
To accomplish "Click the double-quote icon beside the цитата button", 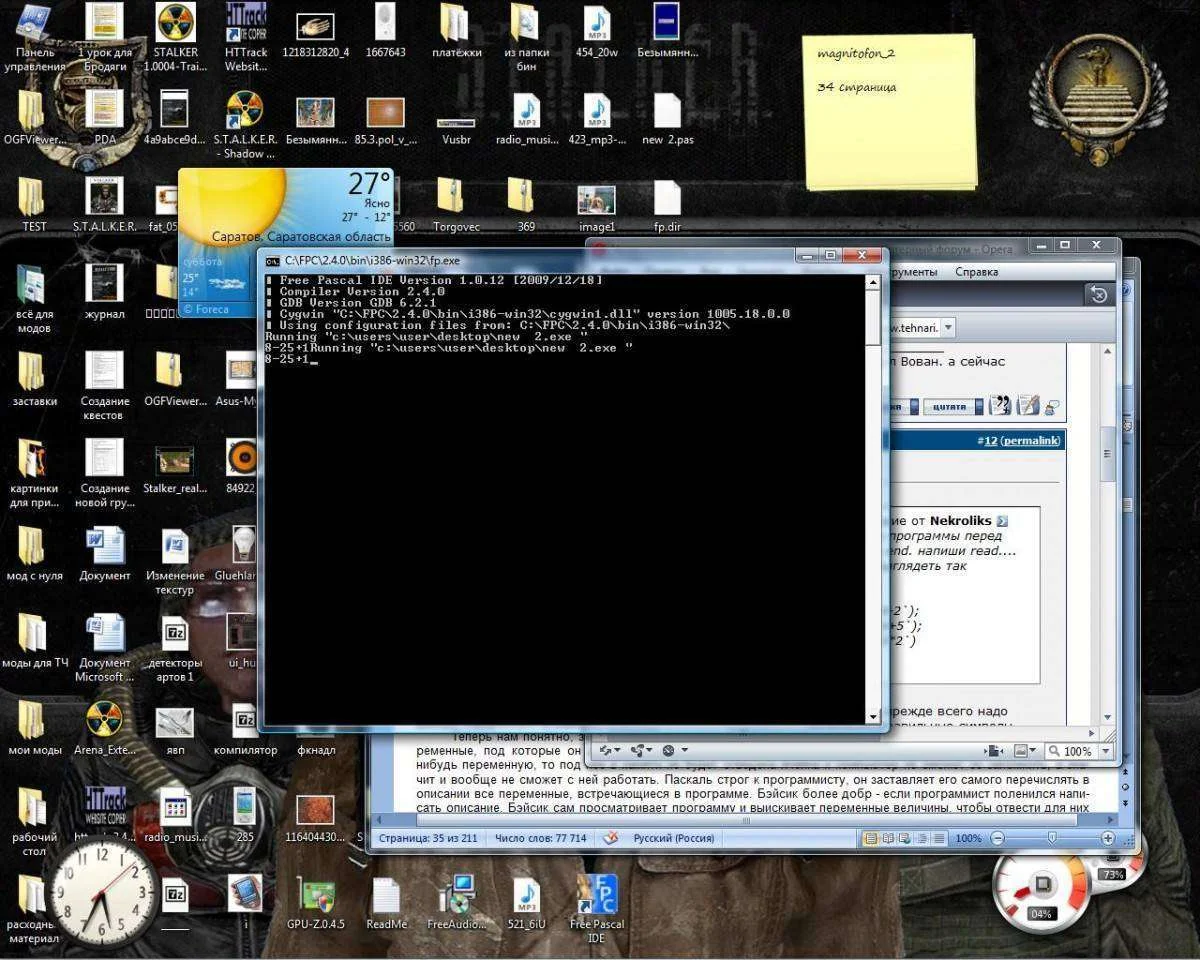I will [1000, 405].
